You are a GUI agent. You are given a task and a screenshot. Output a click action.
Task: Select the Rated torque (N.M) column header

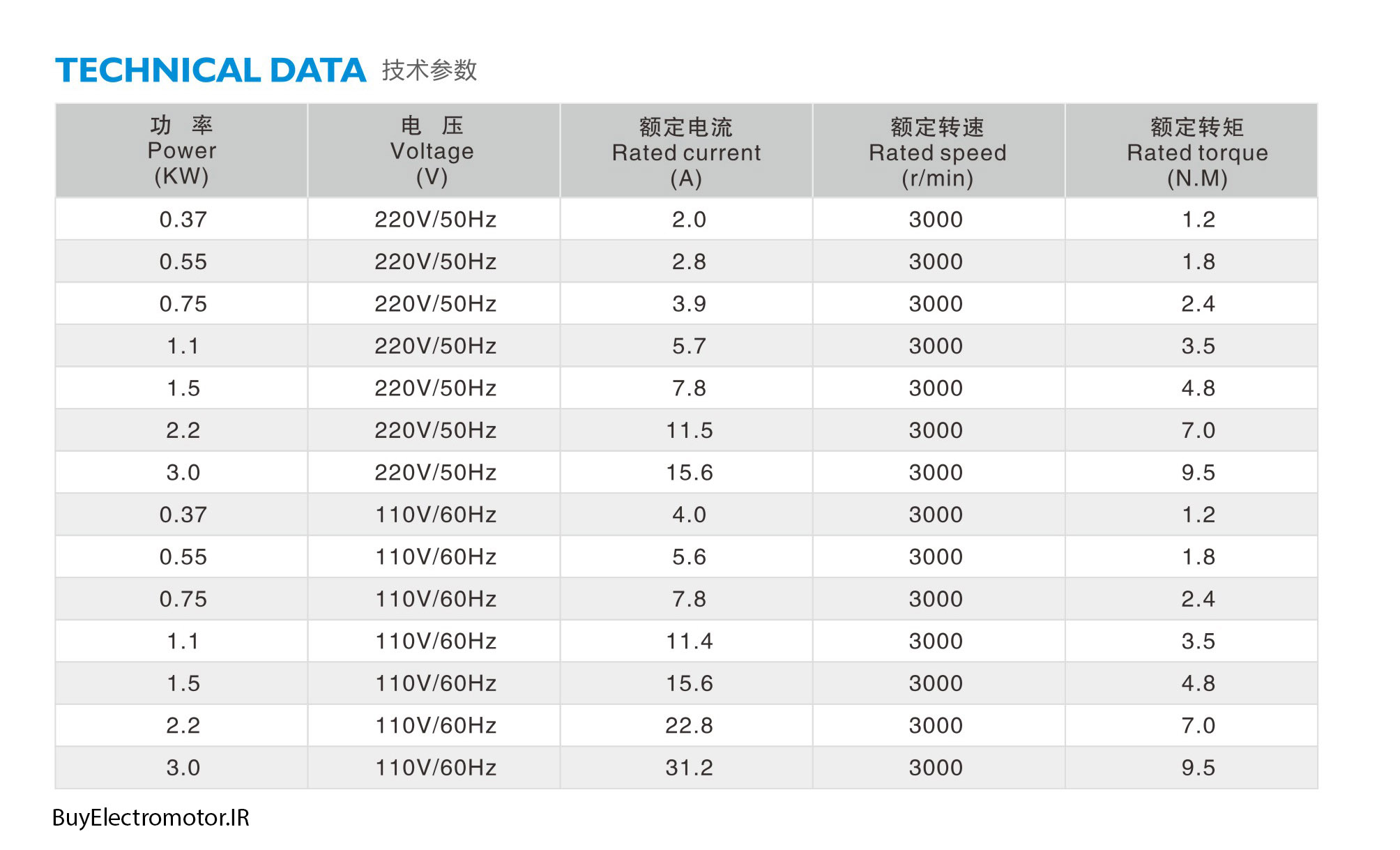1192,151
